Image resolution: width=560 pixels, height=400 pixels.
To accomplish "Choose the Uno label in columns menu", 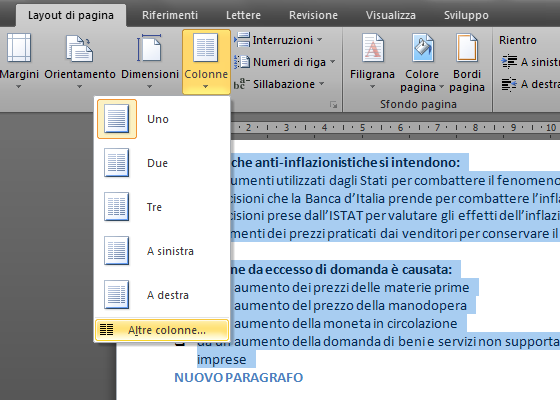I will [158, 119].
